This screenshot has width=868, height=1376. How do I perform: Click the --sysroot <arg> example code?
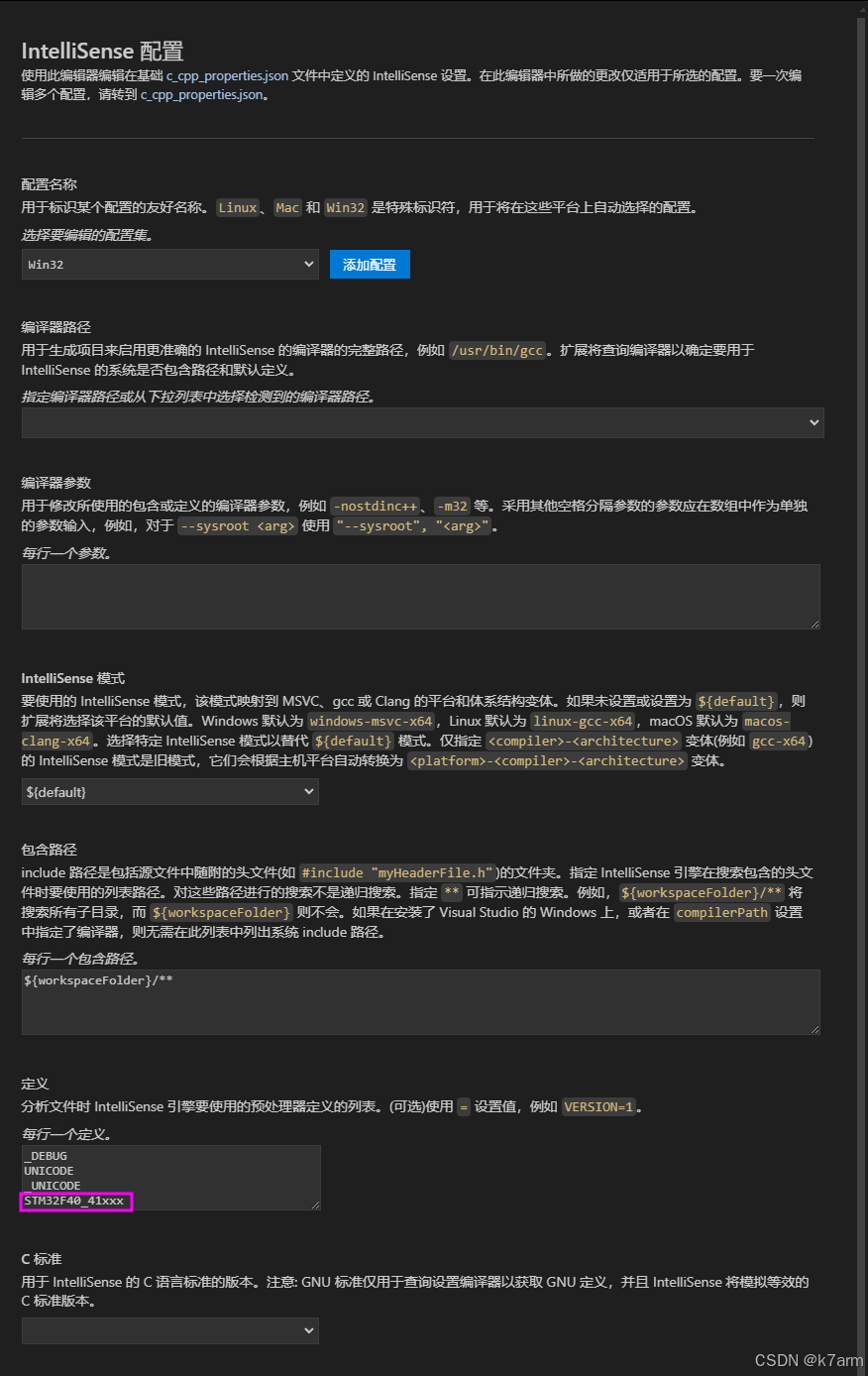[x=238, y=525]
